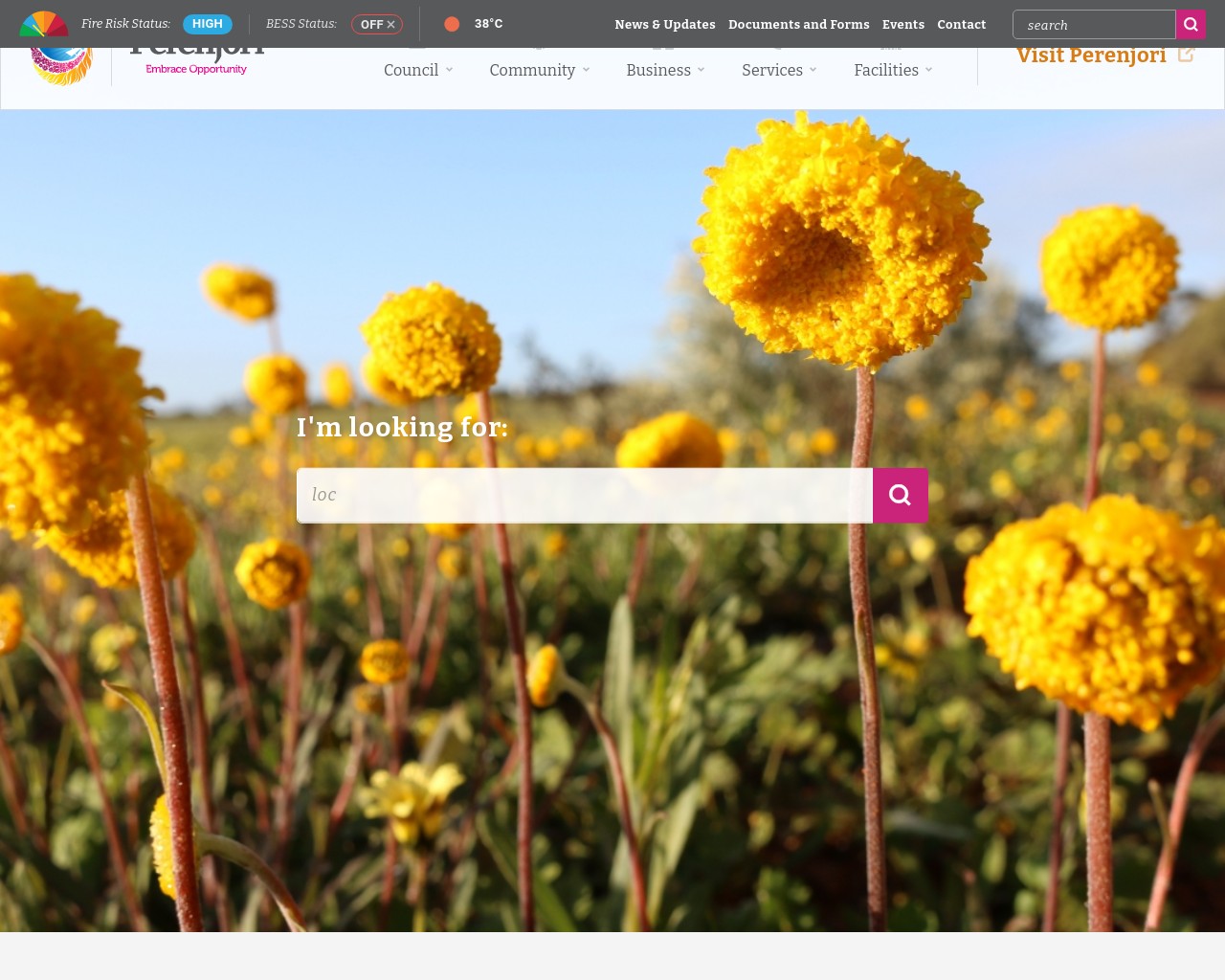
Task: Go to Documents and Forms
Action: click(x=798, y=25)
